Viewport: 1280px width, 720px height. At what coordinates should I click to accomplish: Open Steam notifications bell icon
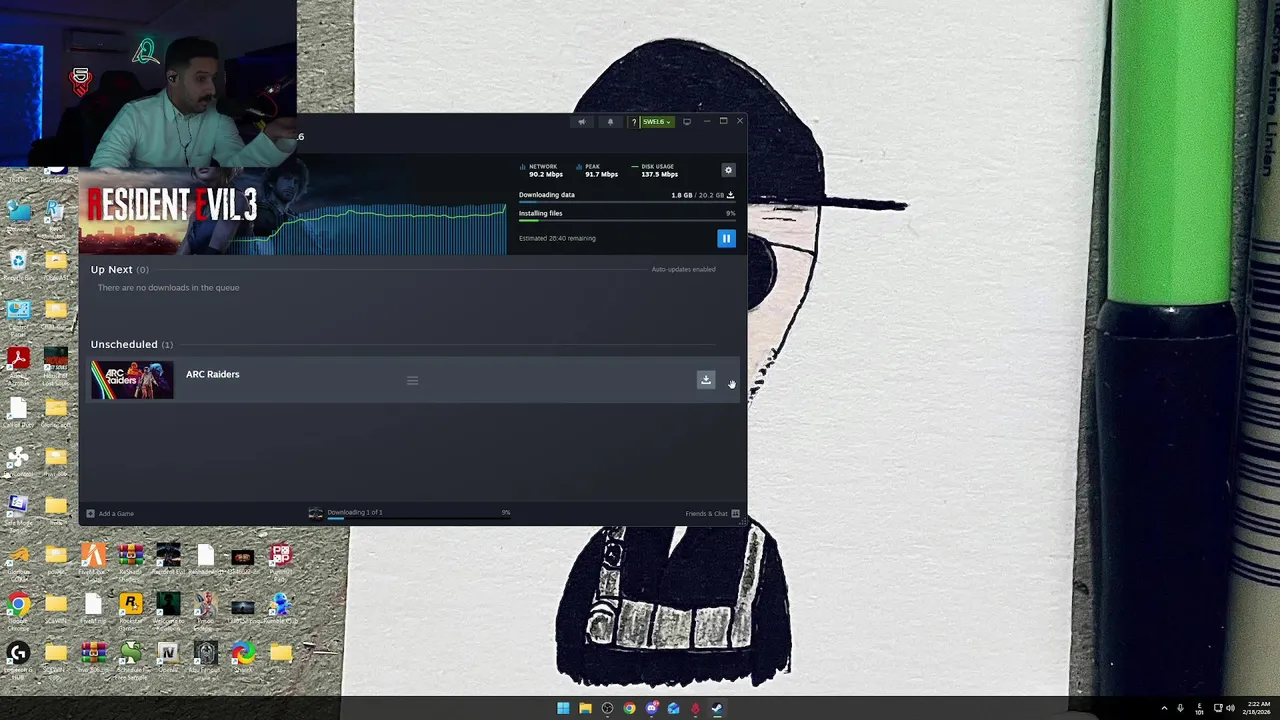pyautogui.click(x=610, y=122)
